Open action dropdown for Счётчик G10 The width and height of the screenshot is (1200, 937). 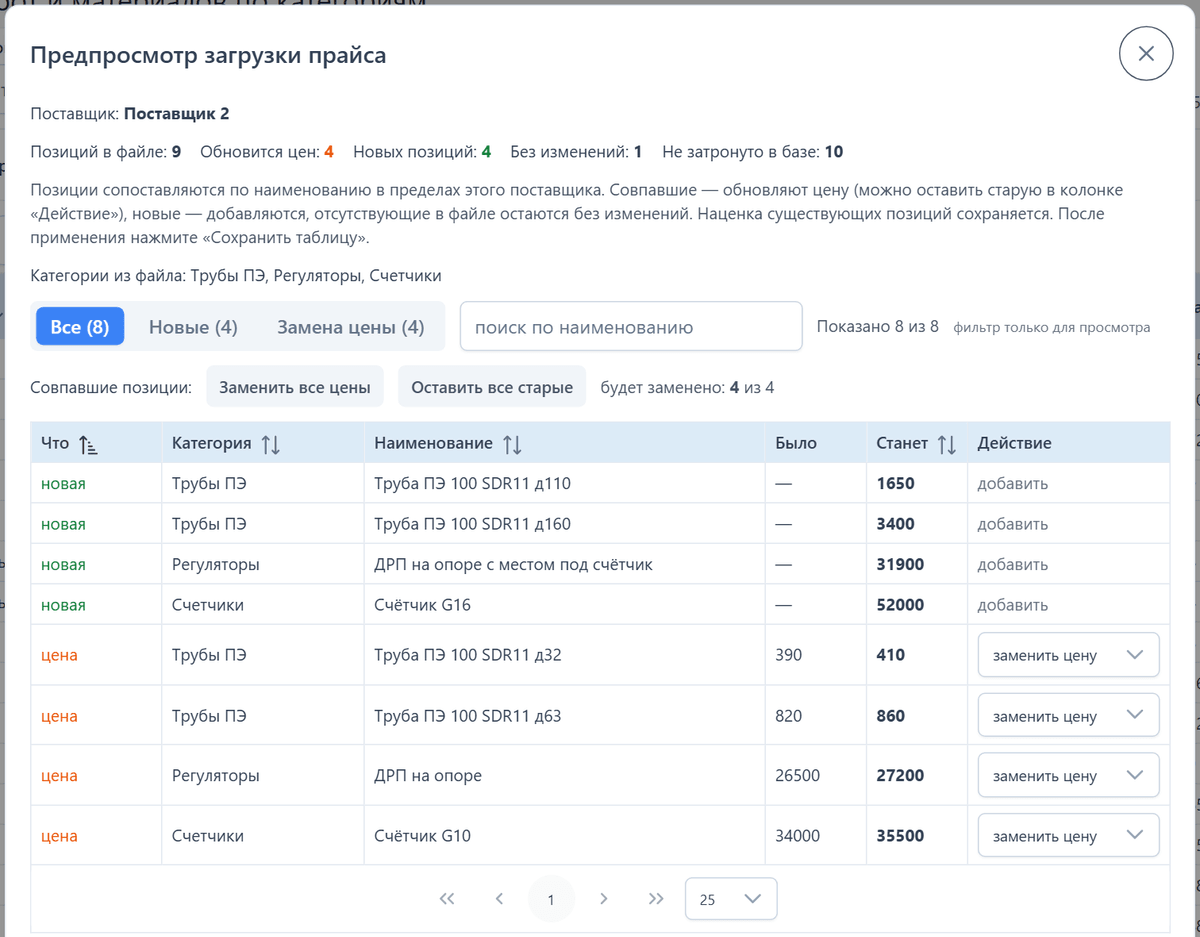pos(1068,836)
